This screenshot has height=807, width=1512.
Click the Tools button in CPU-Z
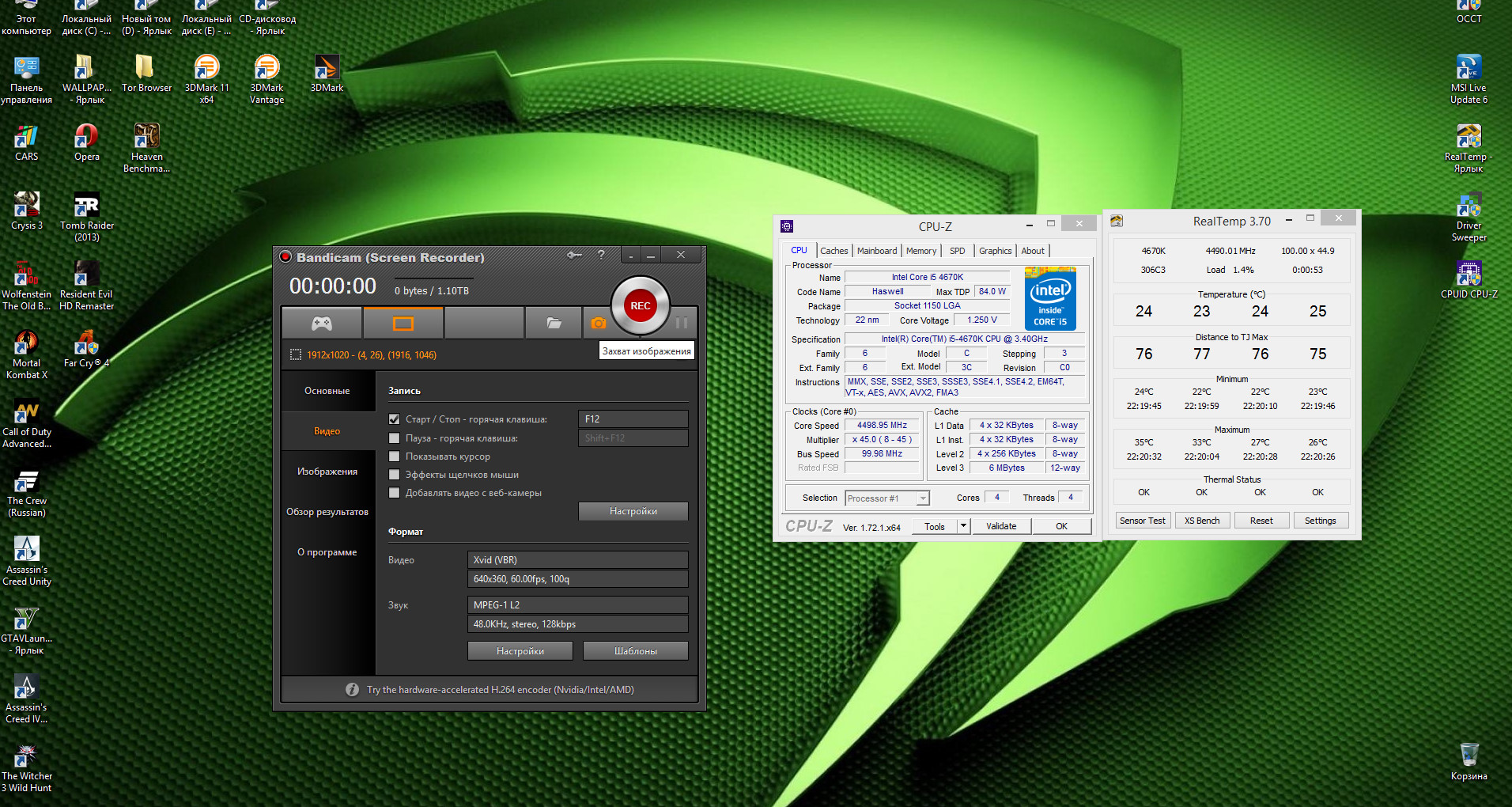click(x=935, y=526)
